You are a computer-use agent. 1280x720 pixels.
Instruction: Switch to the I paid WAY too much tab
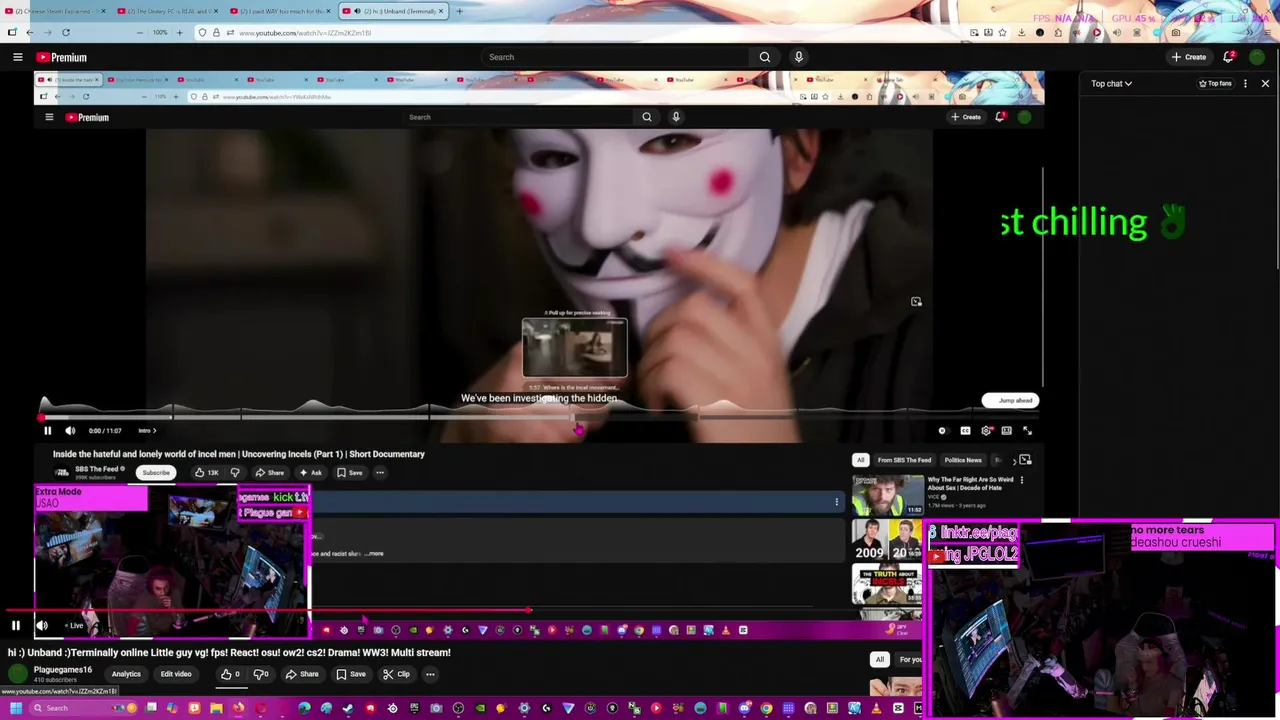(x=279, y=11)
